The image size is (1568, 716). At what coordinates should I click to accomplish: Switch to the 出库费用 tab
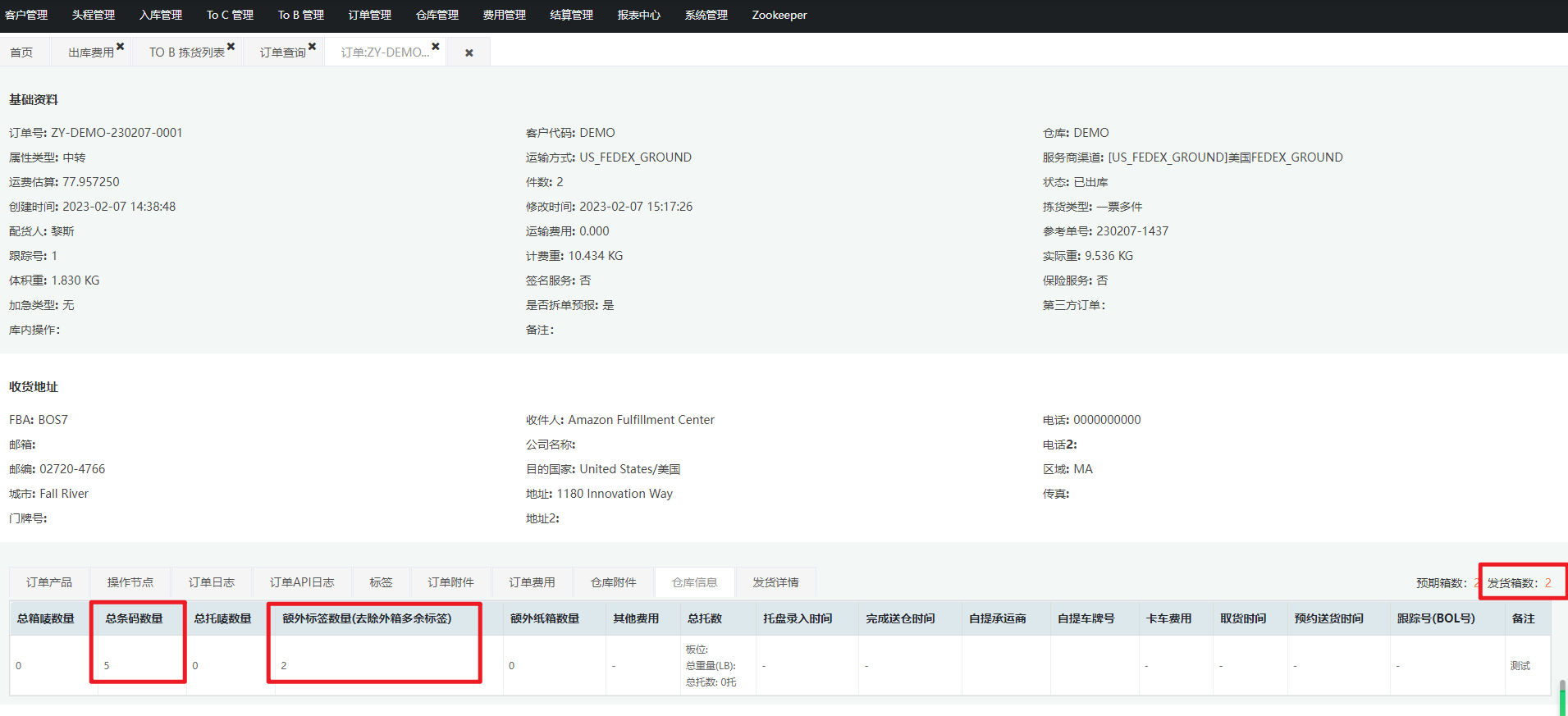(91, 52)
